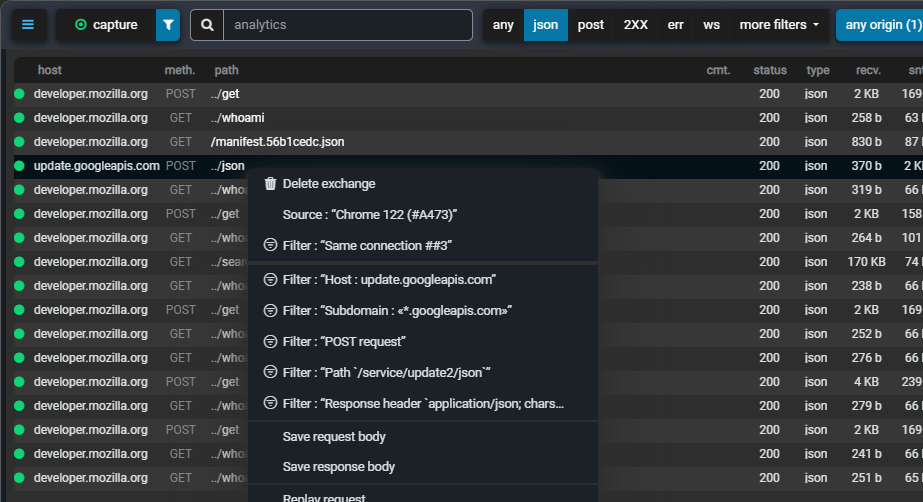Screen dimensions: 923x502
Task: Click filter icon next to Same connection
Action: click(269, 246)
